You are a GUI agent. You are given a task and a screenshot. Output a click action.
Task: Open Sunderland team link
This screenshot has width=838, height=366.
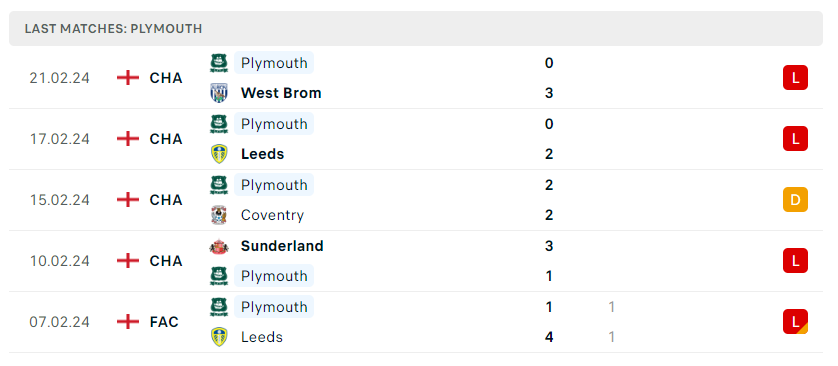[282, 246]
